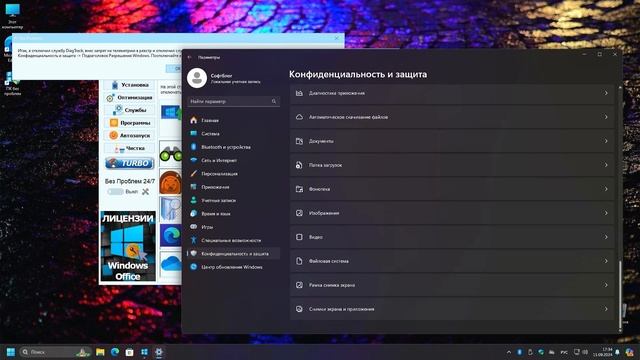This screenshot has width=640, height=360.
Task: Show hidden system tray icons
Action: point(509,352)
